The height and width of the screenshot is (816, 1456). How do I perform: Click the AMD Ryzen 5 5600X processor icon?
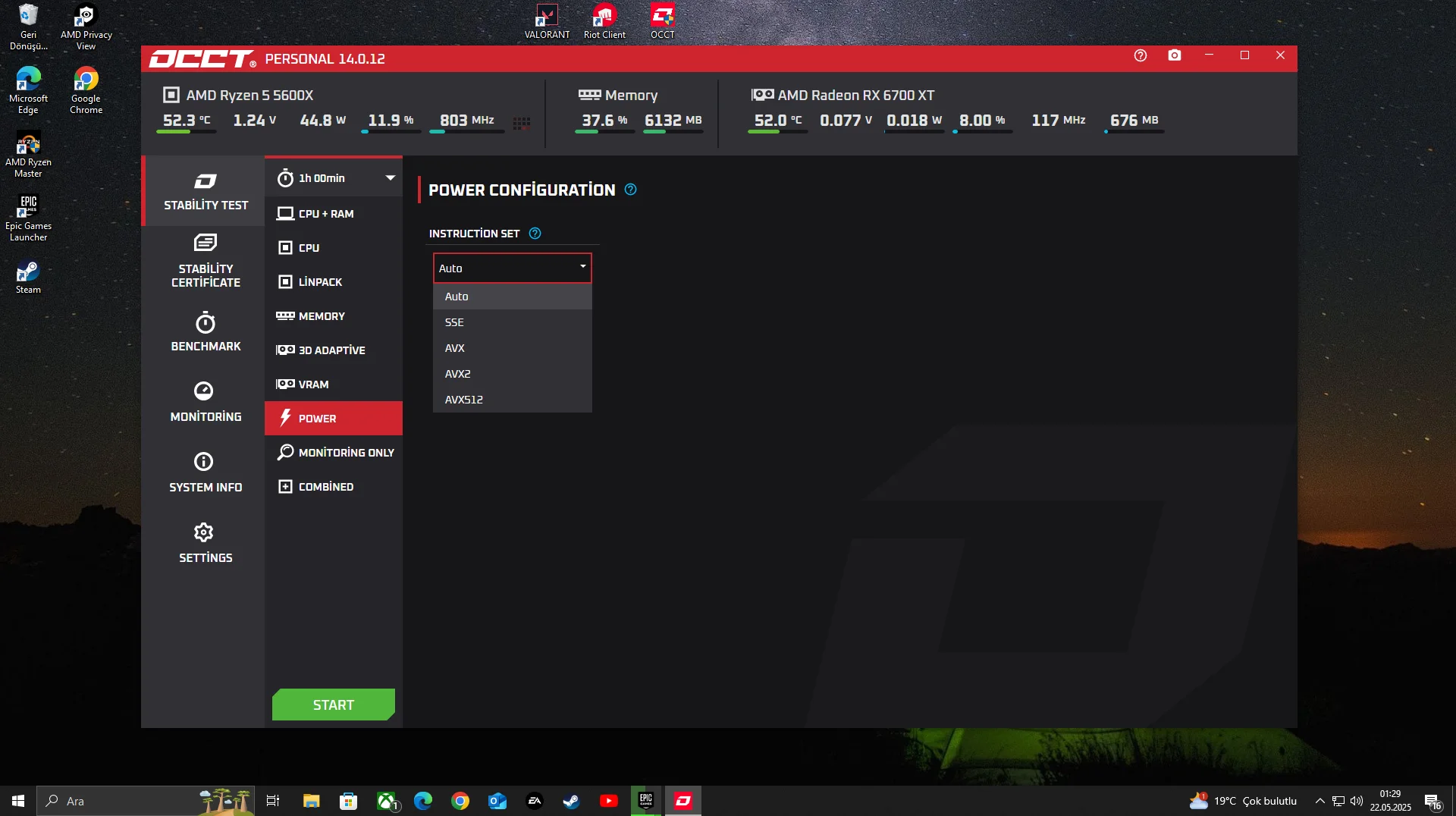pos(171,95)
